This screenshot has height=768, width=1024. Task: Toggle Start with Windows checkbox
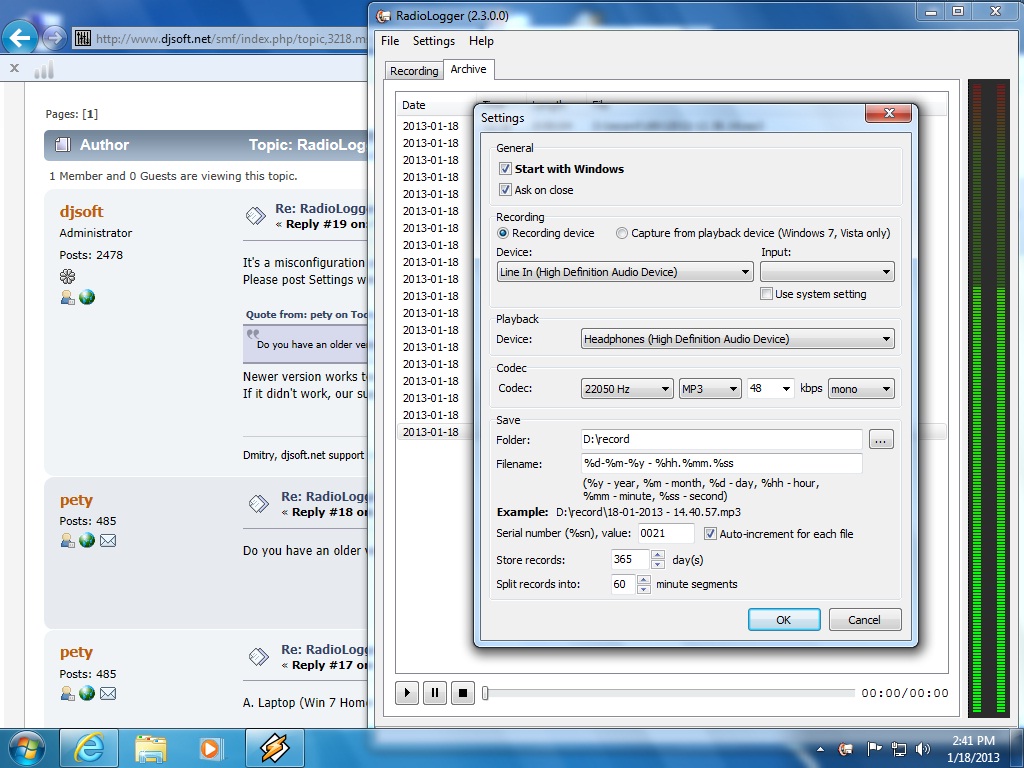pyautogui.click(x=505, y=168)
